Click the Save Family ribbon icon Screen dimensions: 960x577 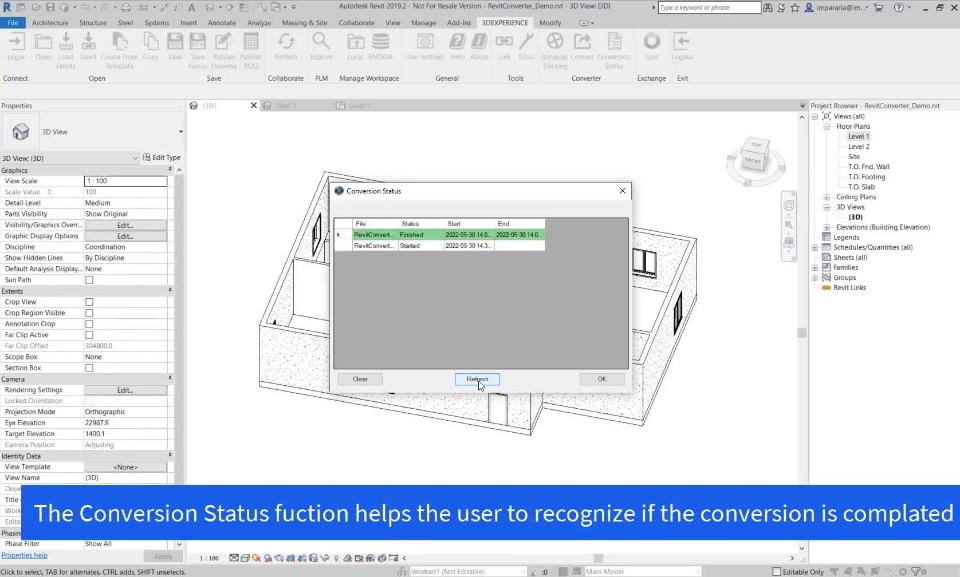click(x=198, y=51)
